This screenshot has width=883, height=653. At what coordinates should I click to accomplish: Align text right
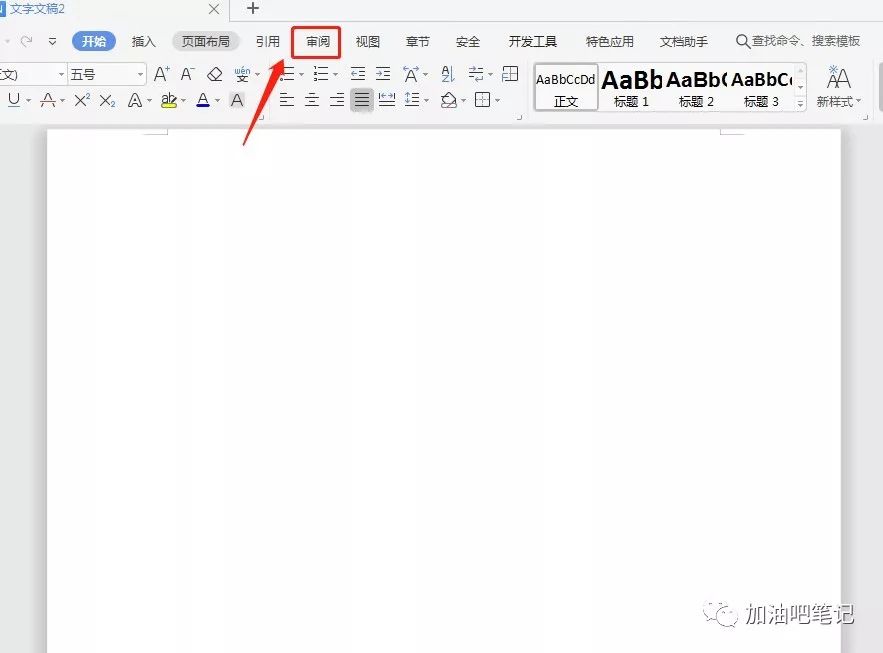[337, 100]
